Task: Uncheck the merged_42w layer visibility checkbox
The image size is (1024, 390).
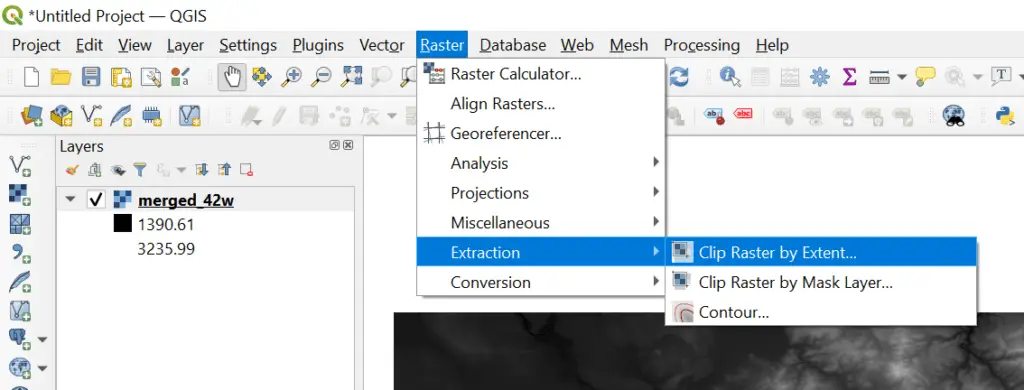Action: click(x=95, y=201)
